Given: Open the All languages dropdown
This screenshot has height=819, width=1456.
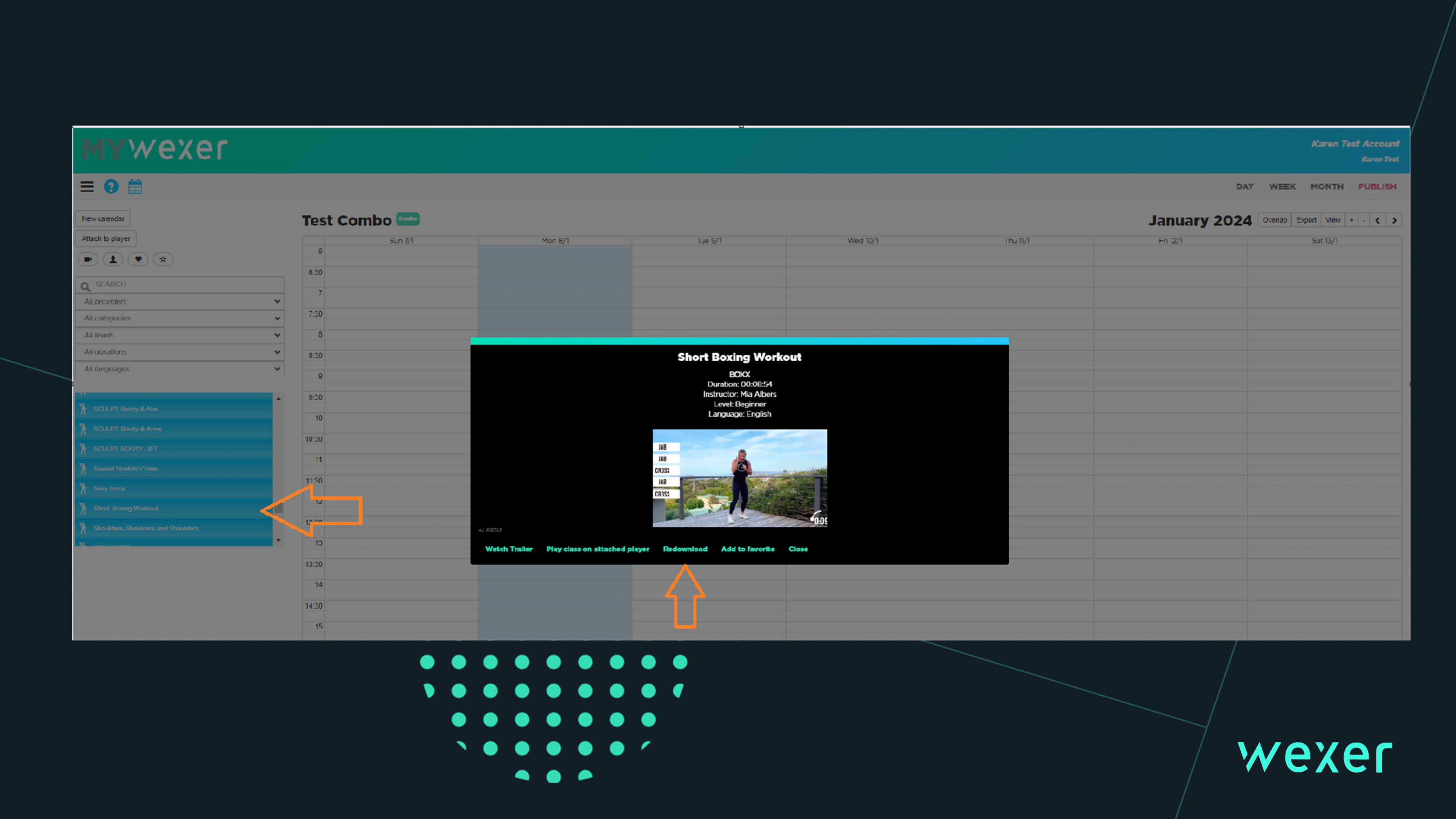Looking at the screenshot, I should click(x=180, y=369).
